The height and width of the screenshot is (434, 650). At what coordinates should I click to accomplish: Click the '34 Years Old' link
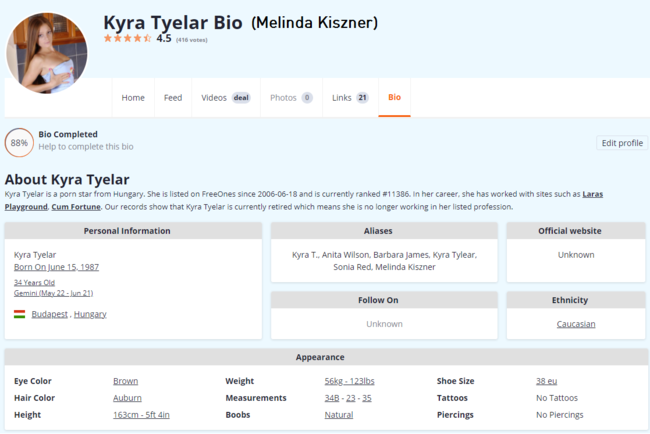coord(34,283)
